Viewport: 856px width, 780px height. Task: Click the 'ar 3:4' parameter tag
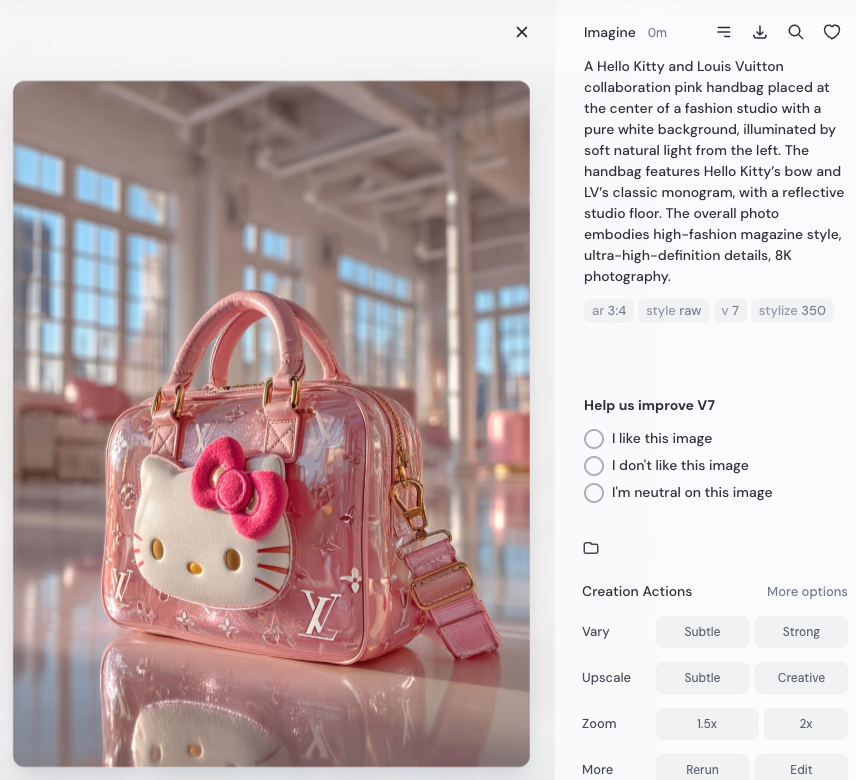(x=608, y=311)
